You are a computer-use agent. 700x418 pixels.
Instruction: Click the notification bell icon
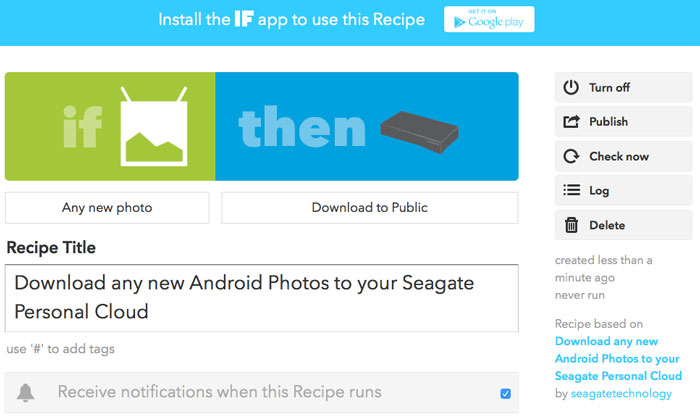pyautogui.click(x=25, y=393)
